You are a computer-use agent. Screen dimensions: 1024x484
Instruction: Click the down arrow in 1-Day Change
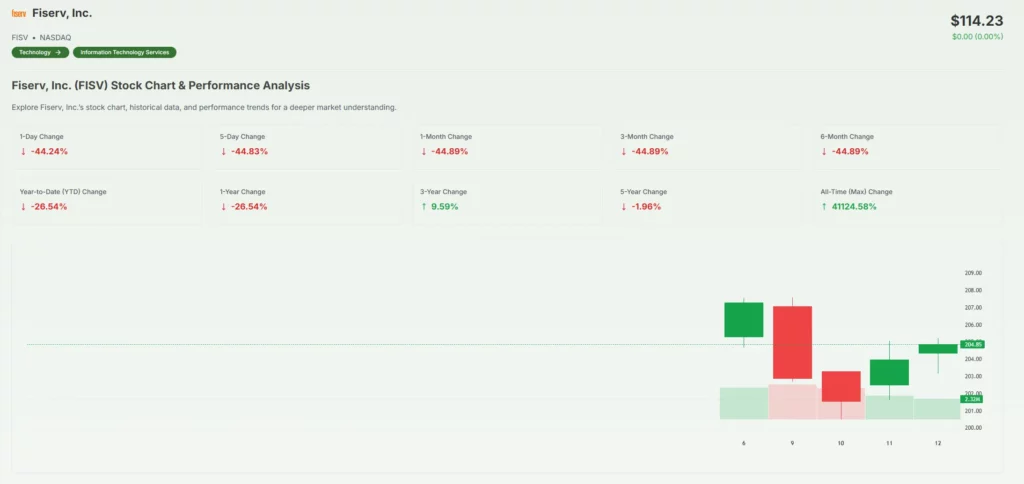(x=23, y=152)
